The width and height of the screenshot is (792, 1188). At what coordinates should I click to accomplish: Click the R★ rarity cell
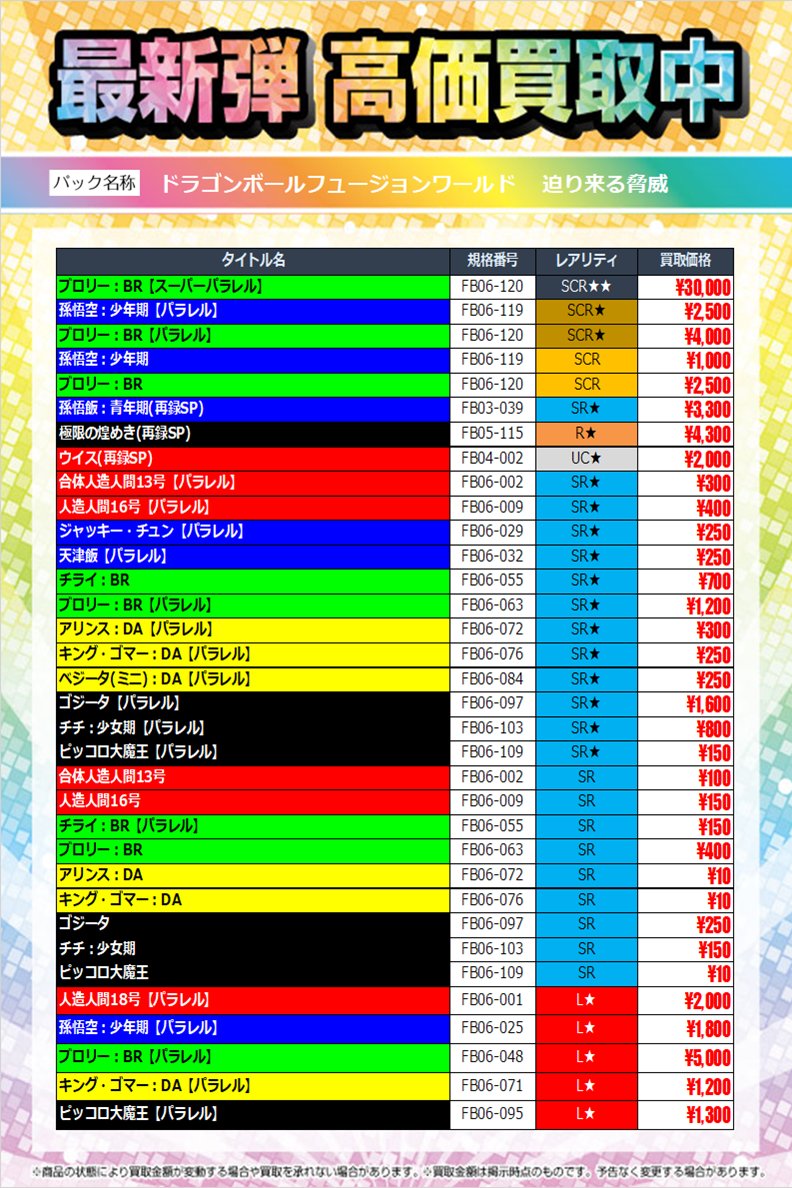587,433
